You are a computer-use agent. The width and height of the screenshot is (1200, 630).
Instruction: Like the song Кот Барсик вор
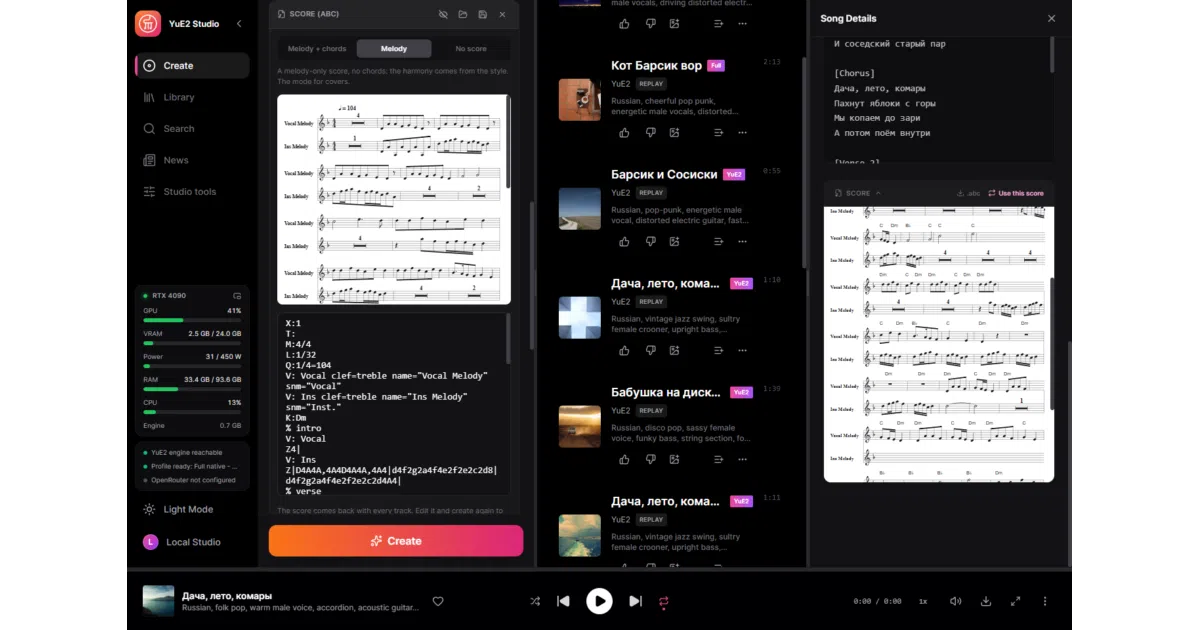click(625, 133)
